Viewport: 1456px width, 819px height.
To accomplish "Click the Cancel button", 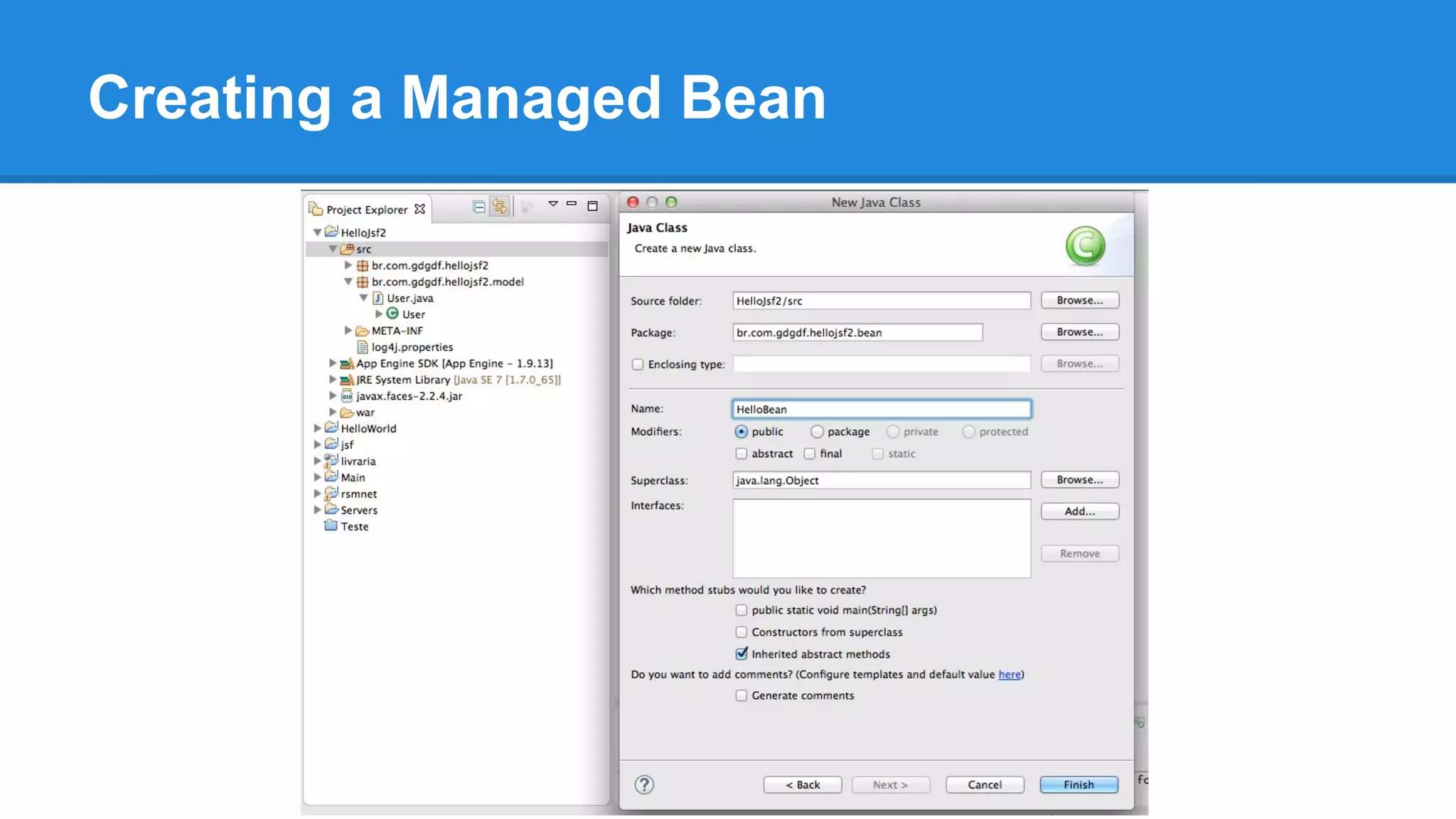I will click(985, 784).
